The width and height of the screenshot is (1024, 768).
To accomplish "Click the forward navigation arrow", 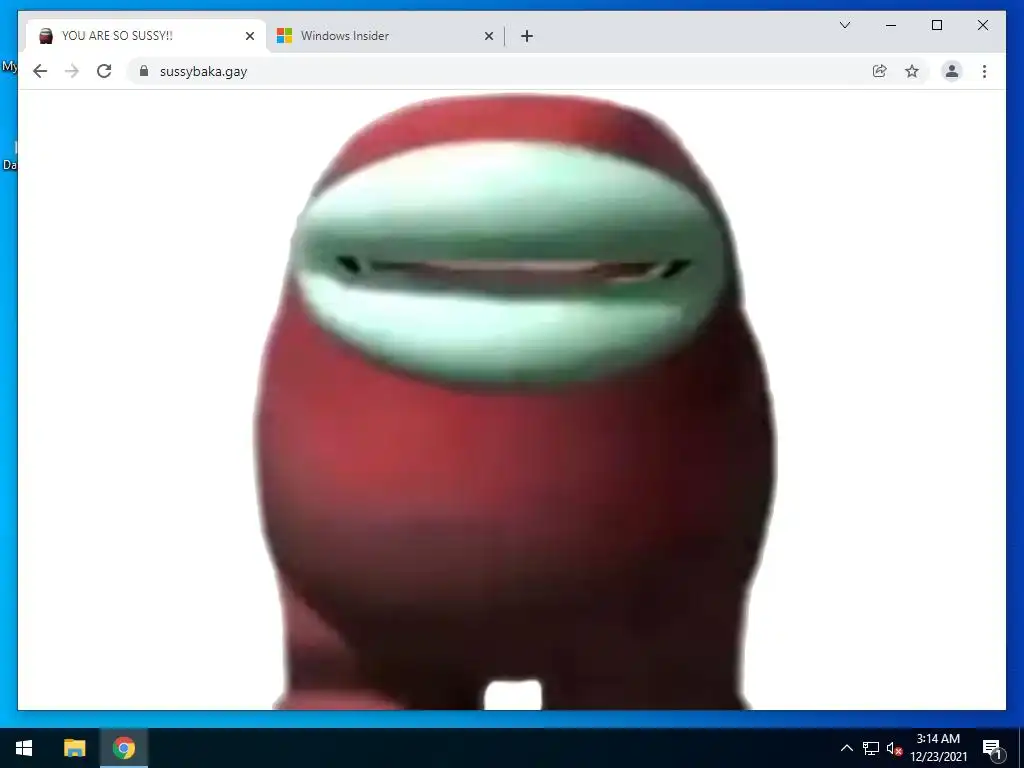I will pos(72,71).
